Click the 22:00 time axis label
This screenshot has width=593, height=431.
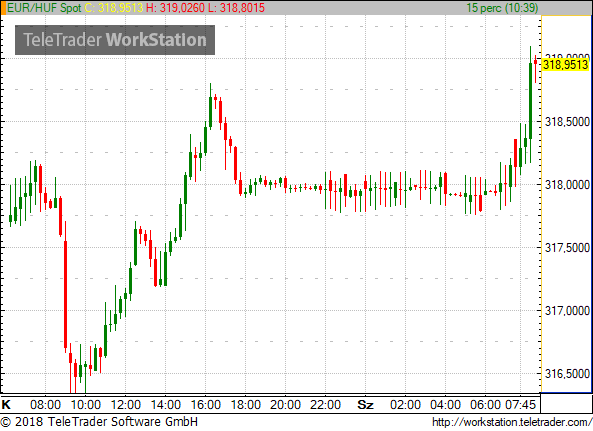point(325,405)
